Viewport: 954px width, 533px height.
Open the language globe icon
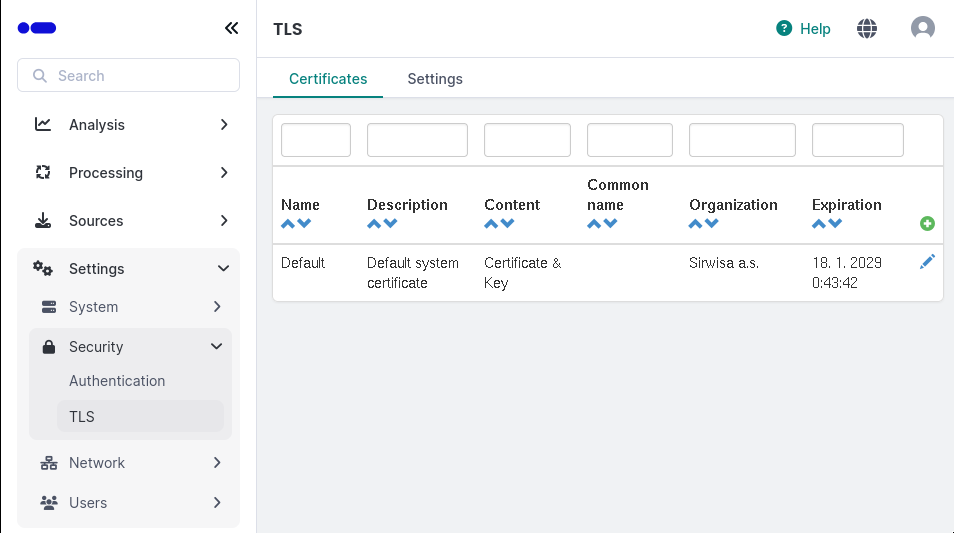pos(867,29)
